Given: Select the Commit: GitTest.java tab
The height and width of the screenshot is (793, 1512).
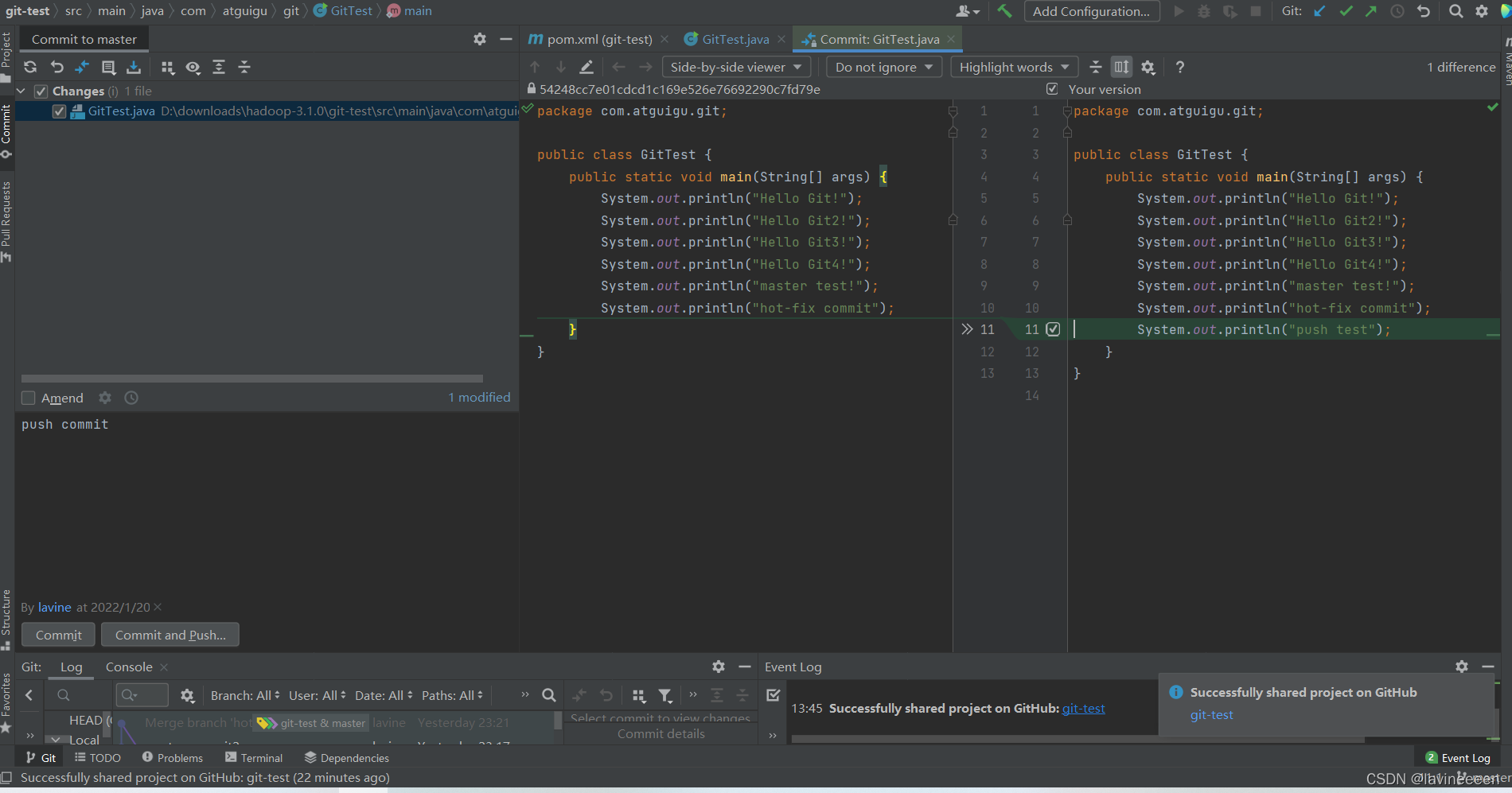Looking at the screenshot, I should (x=879, y=39).
